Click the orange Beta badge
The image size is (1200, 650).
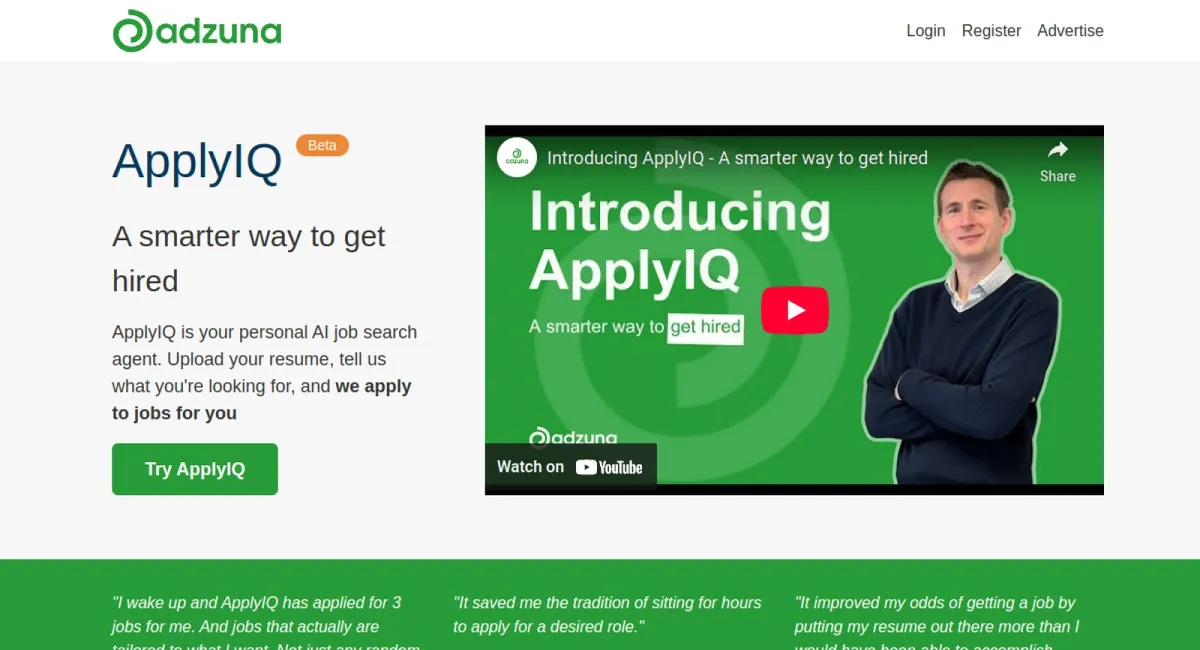pyautogui.click(x=322, y=145)
